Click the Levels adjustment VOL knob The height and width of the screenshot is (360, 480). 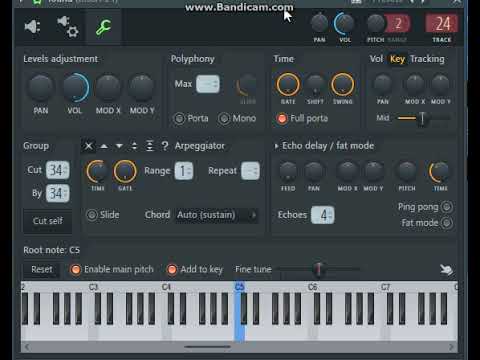point(75,88)
